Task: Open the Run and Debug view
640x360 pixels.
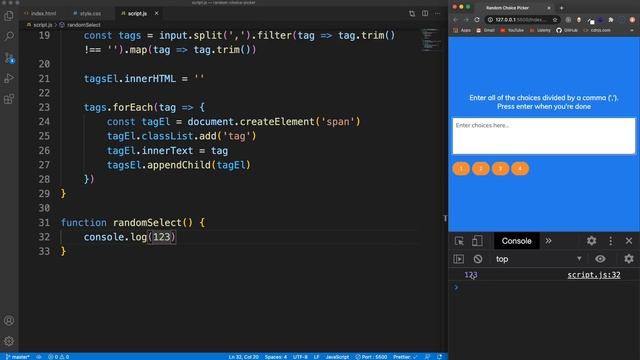Action: click(x=9, y=78)
